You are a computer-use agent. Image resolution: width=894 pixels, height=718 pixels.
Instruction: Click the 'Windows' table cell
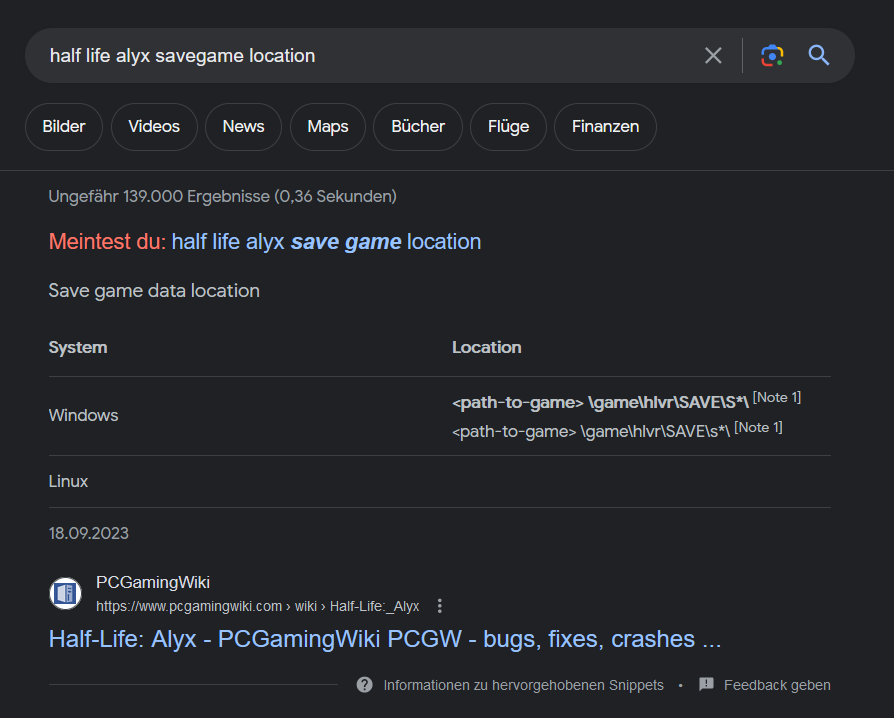click(x=83, y=415)
